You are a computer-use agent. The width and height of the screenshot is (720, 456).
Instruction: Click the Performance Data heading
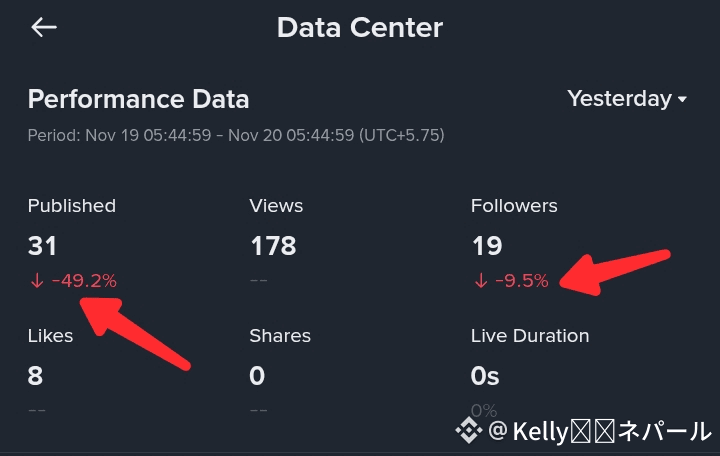[x=139, y=99]
